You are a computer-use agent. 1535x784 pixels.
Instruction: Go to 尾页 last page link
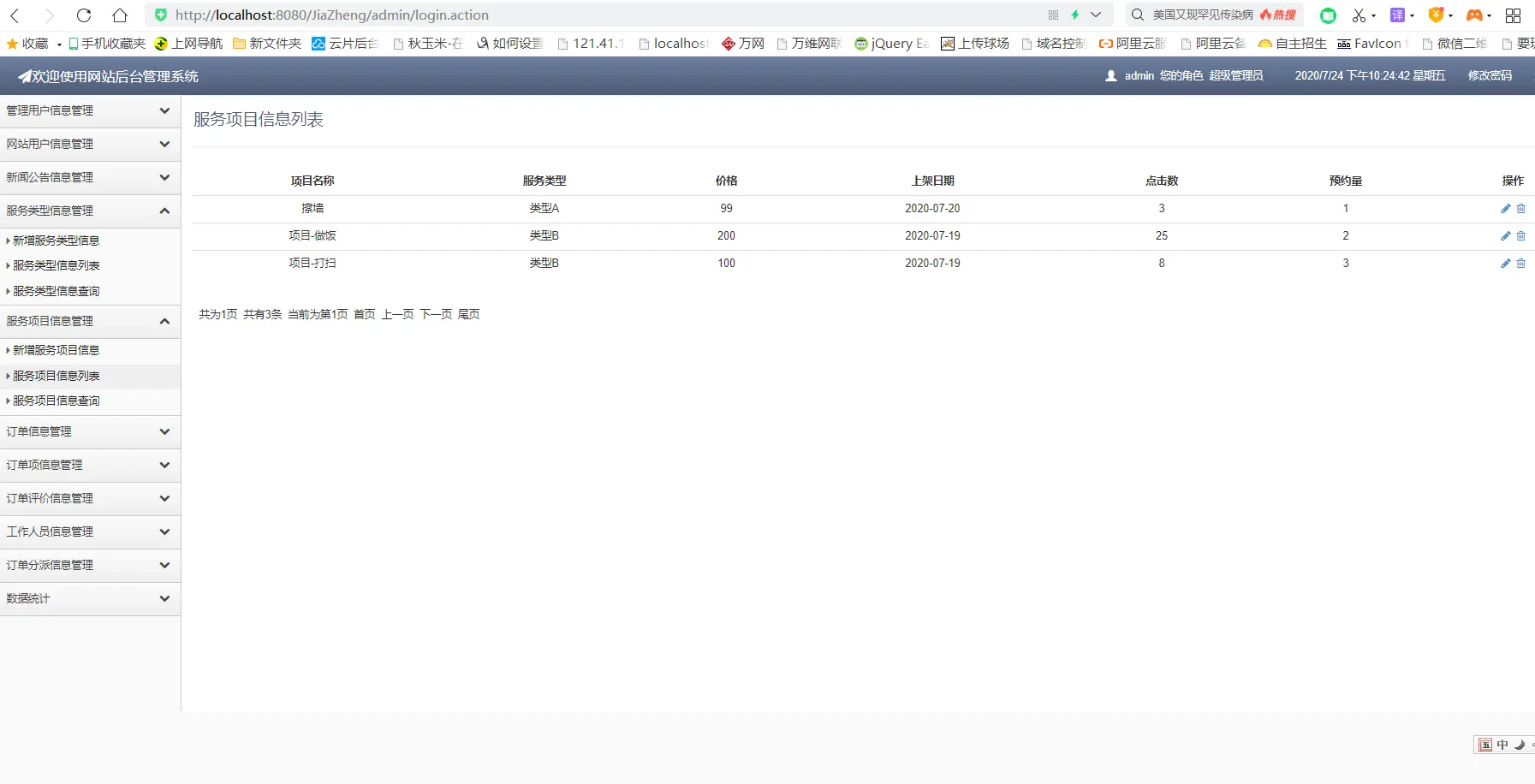click(x=469, y=315)
